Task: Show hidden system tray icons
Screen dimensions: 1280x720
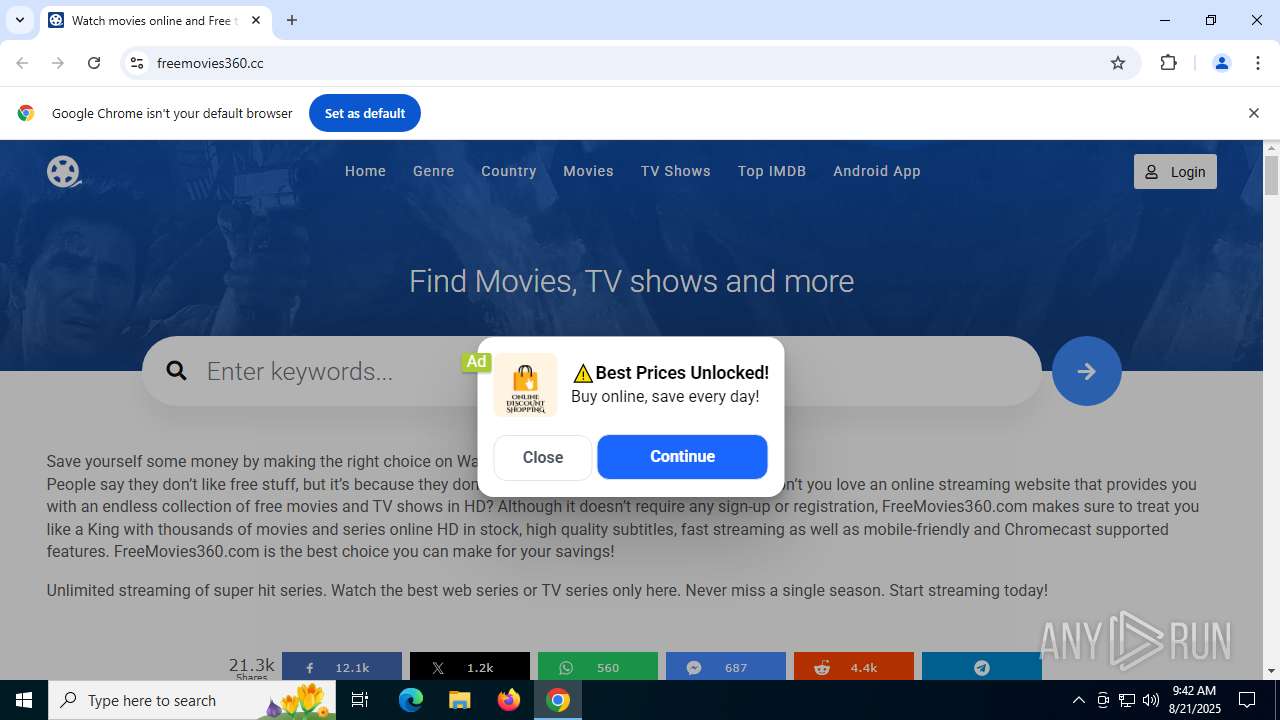Action: tap(1078, 700)
